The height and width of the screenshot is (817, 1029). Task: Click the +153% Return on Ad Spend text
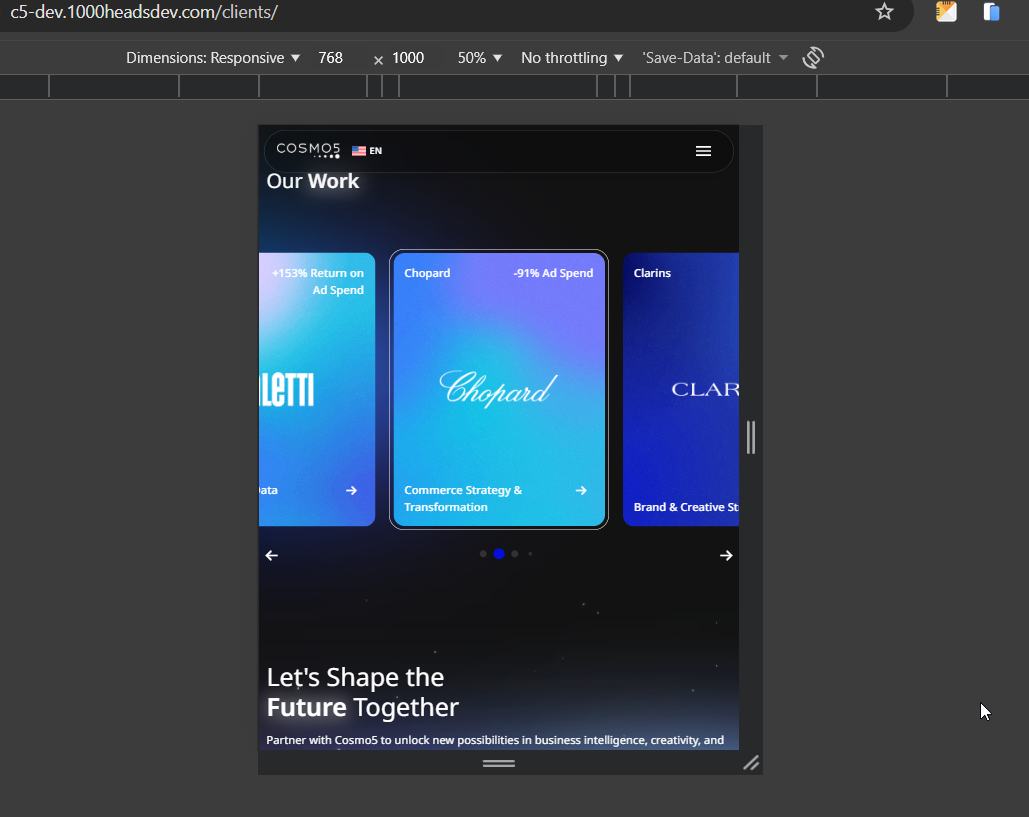pyautogui.click(x=318, y=282)
